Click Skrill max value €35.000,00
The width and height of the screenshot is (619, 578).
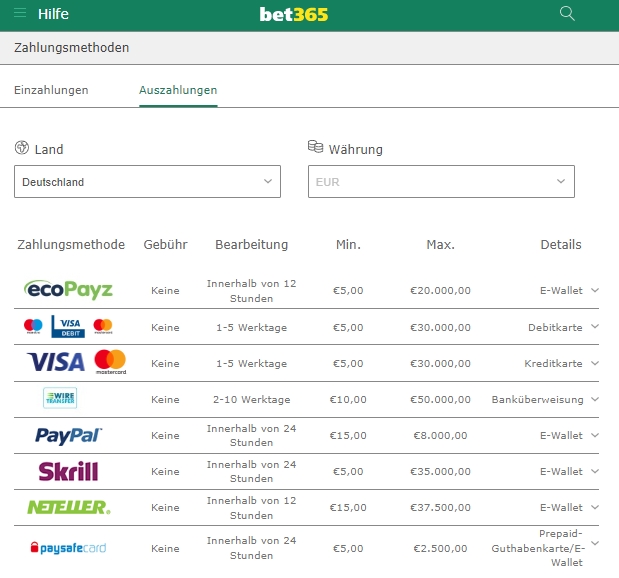tap(441, 471)
